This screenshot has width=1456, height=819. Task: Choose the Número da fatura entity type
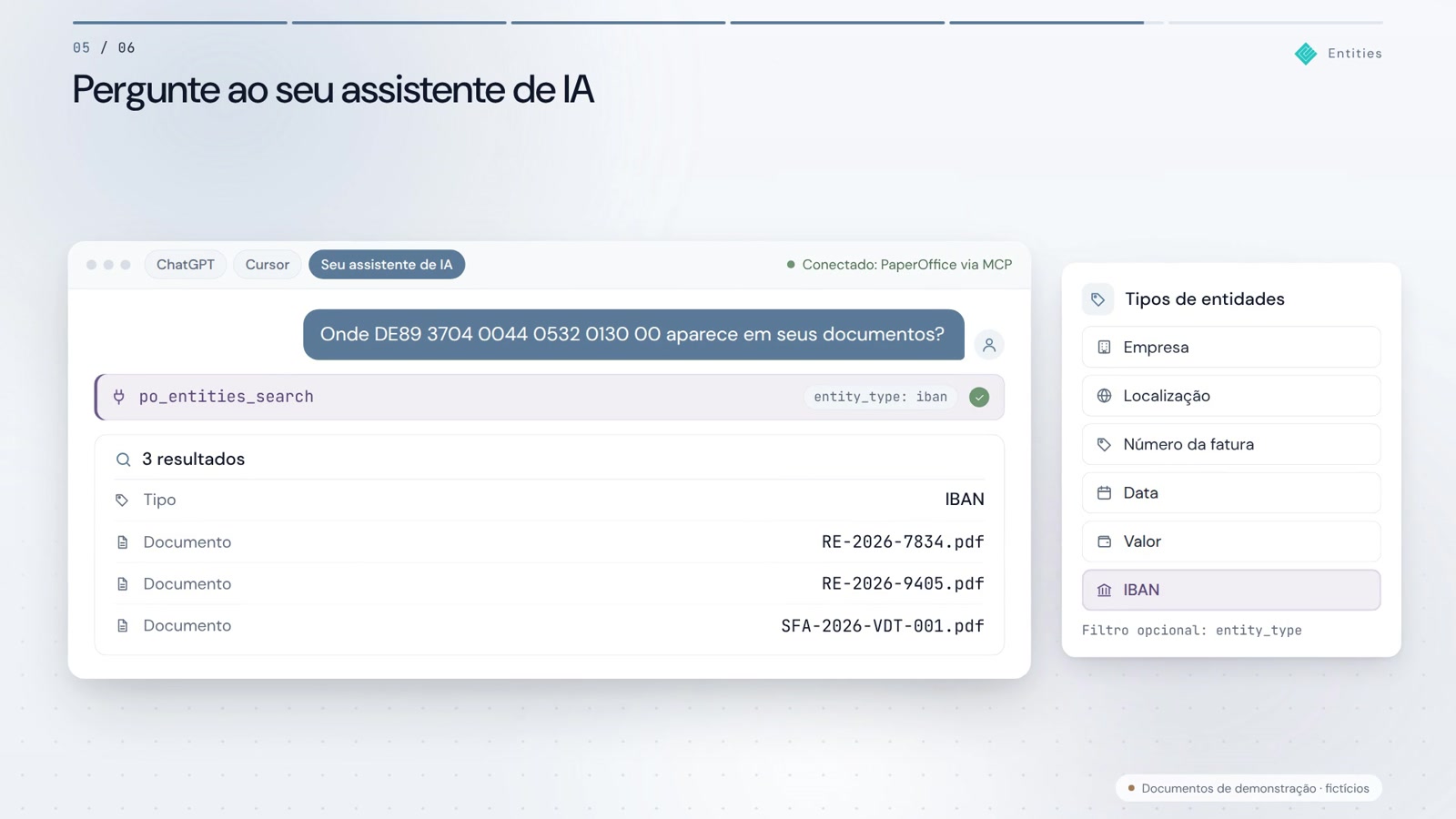click(1231, 444)
